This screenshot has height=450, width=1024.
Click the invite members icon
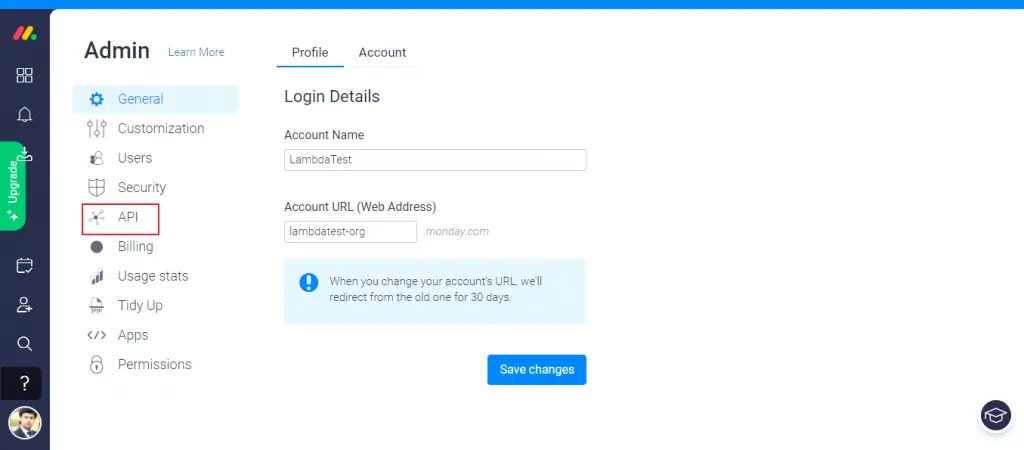point(25,305)
